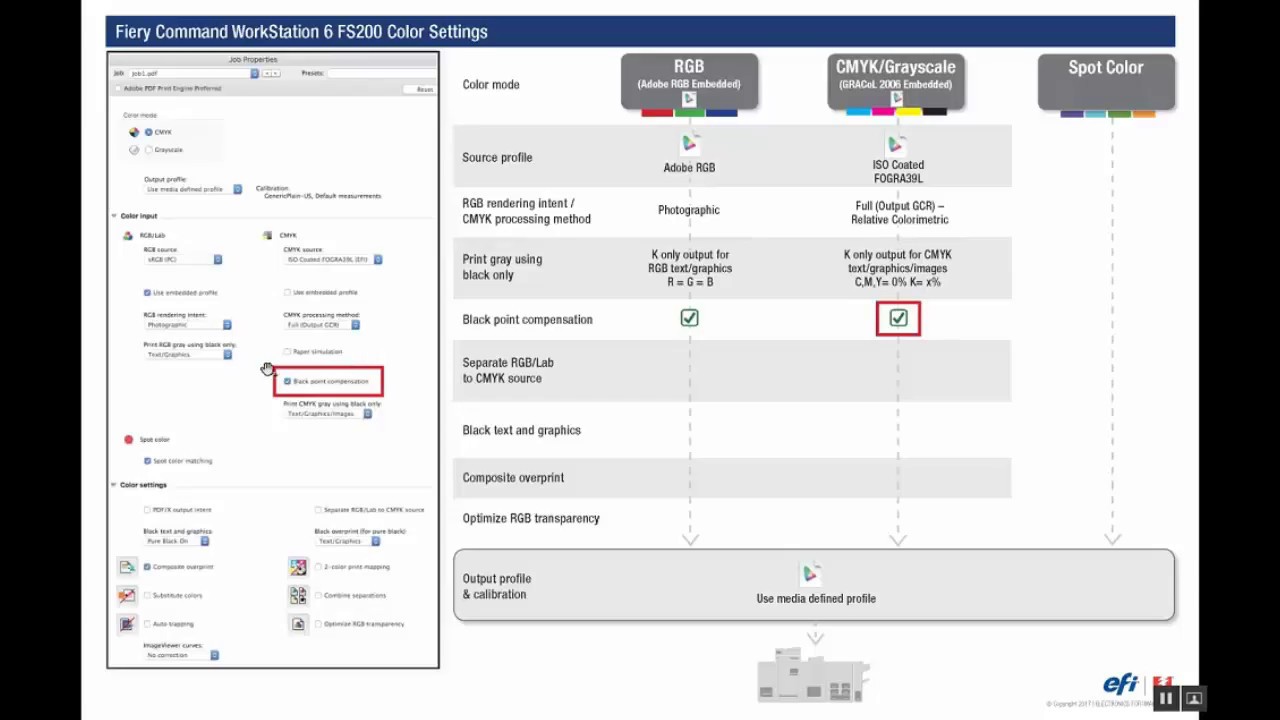Screen dimensions: 1280x720
Task: Click the Spot Color header box
Action: (1106, 81)
